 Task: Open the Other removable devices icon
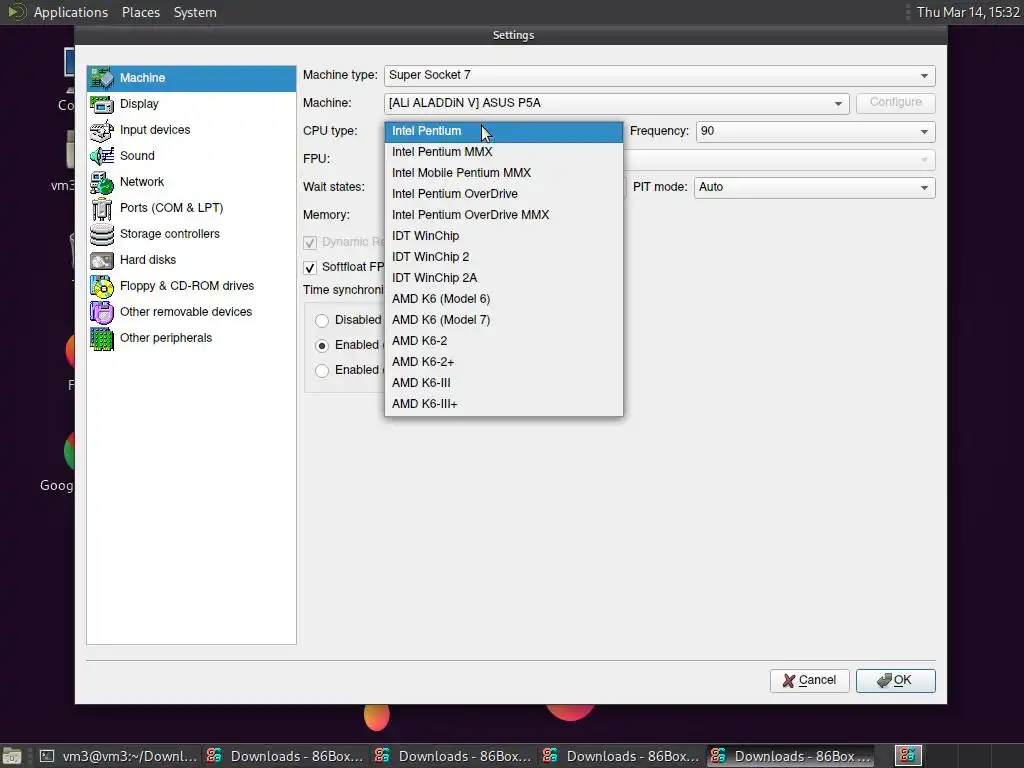[x=102, y=312]
